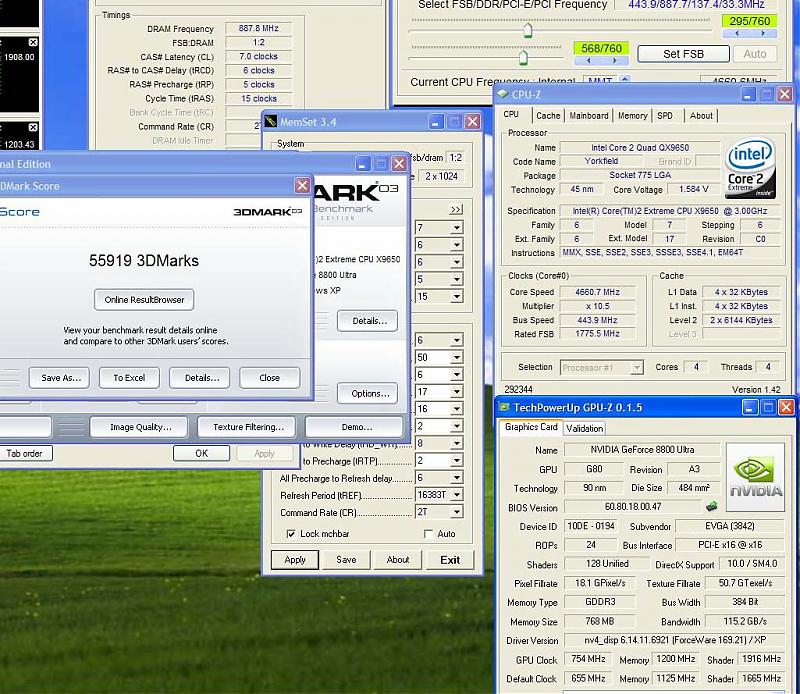Viewport: 800px width, 694px height.
Task: Click the About button in MemSet
Action: point(398,560)
